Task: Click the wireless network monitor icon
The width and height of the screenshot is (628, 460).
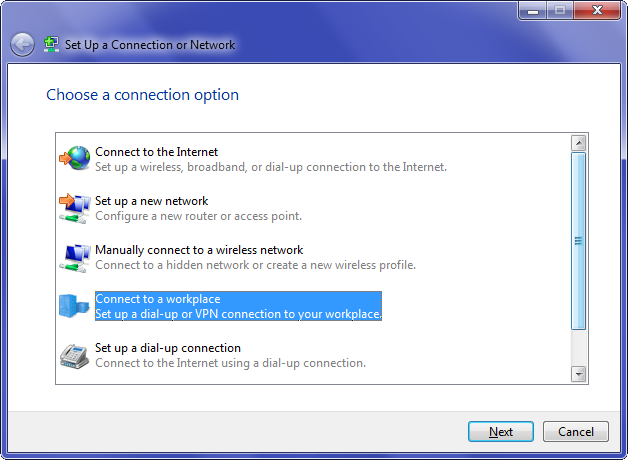Action: click(74, 257)
